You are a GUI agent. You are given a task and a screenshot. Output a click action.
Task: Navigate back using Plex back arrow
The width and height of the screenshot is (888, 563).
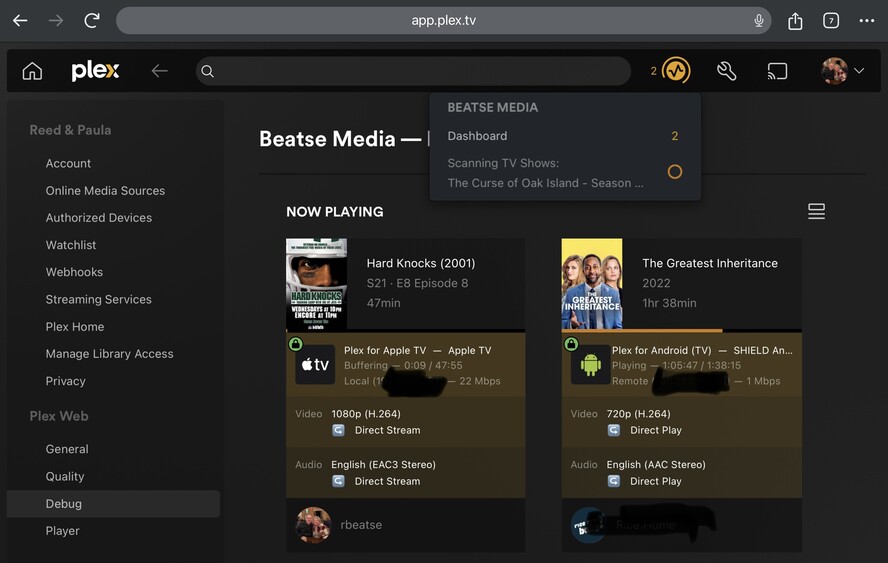point(160,71)
